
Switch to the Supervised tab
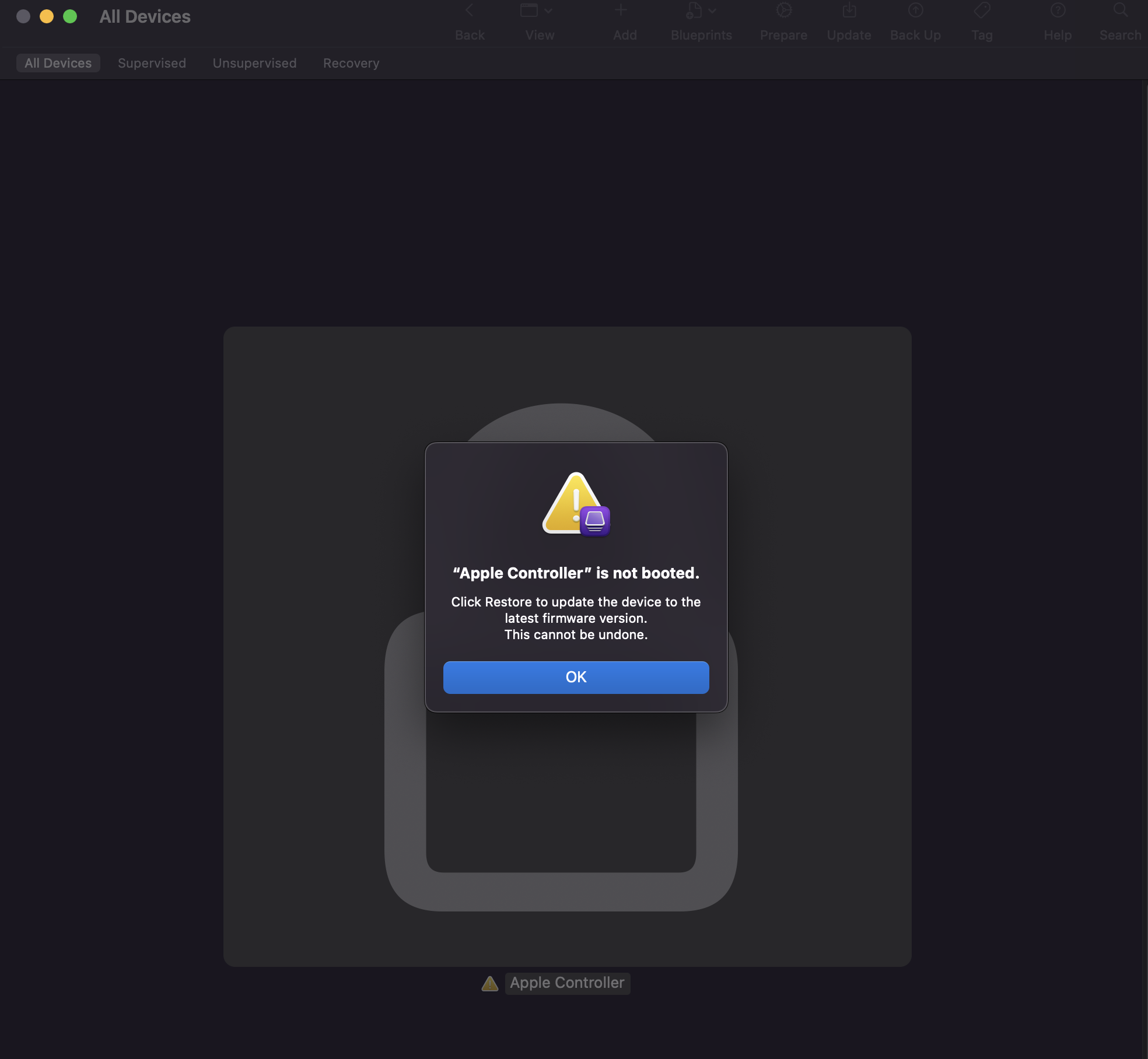(152, 63)
